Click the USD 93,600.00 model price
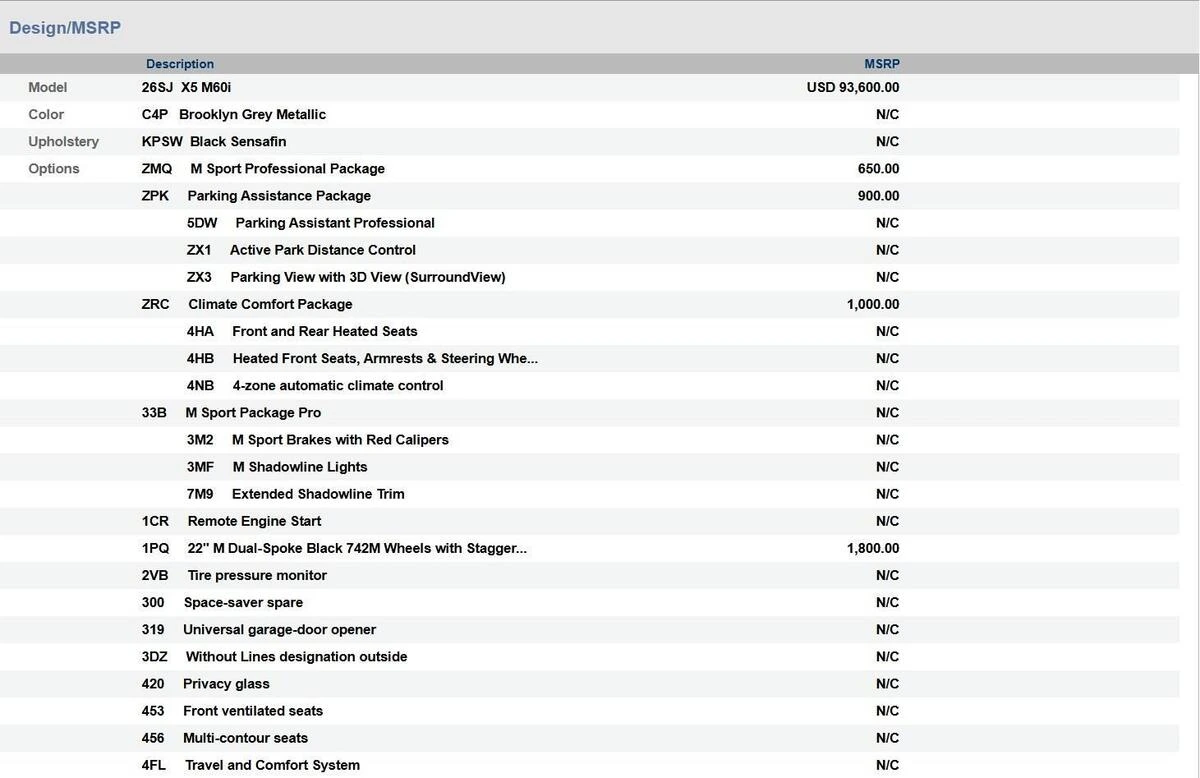The height and width of the screenshot is (778, 1200). coord(852,88)
